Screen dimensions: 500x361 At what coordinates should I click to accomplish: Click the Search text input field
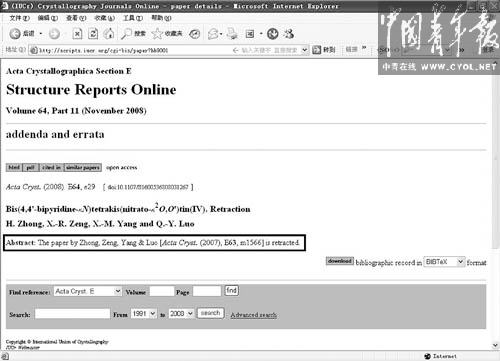pos(72,314)
